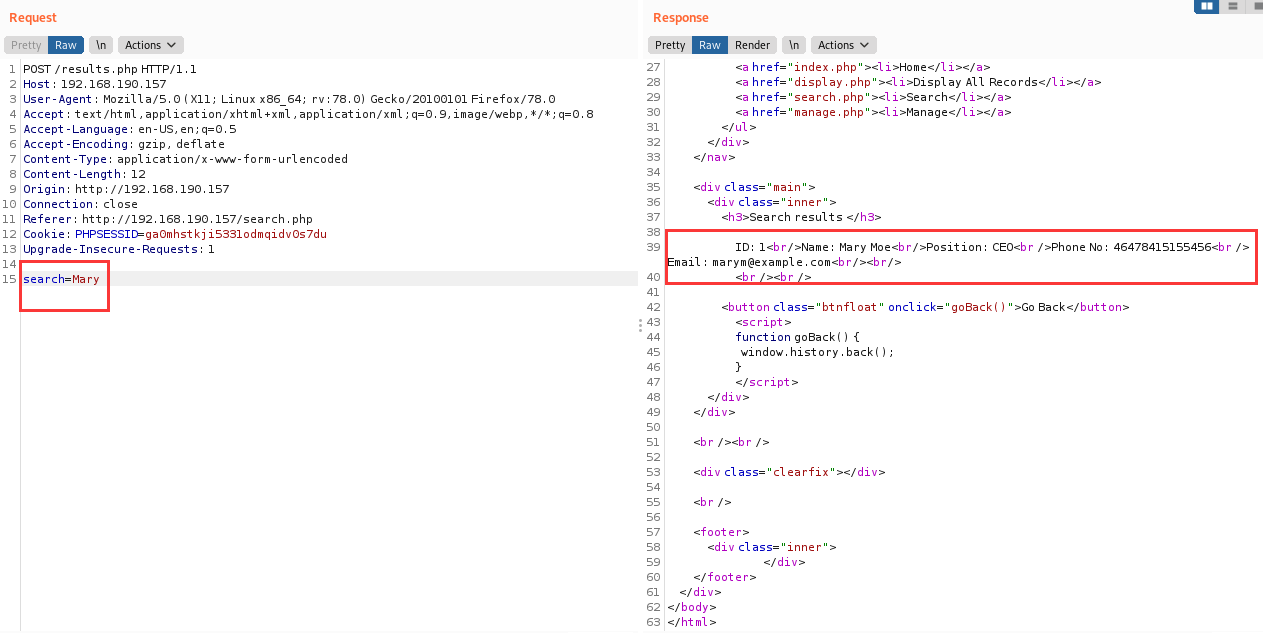Click response line with search.php Search link
1263x633 pixels.
pos(874,97)
